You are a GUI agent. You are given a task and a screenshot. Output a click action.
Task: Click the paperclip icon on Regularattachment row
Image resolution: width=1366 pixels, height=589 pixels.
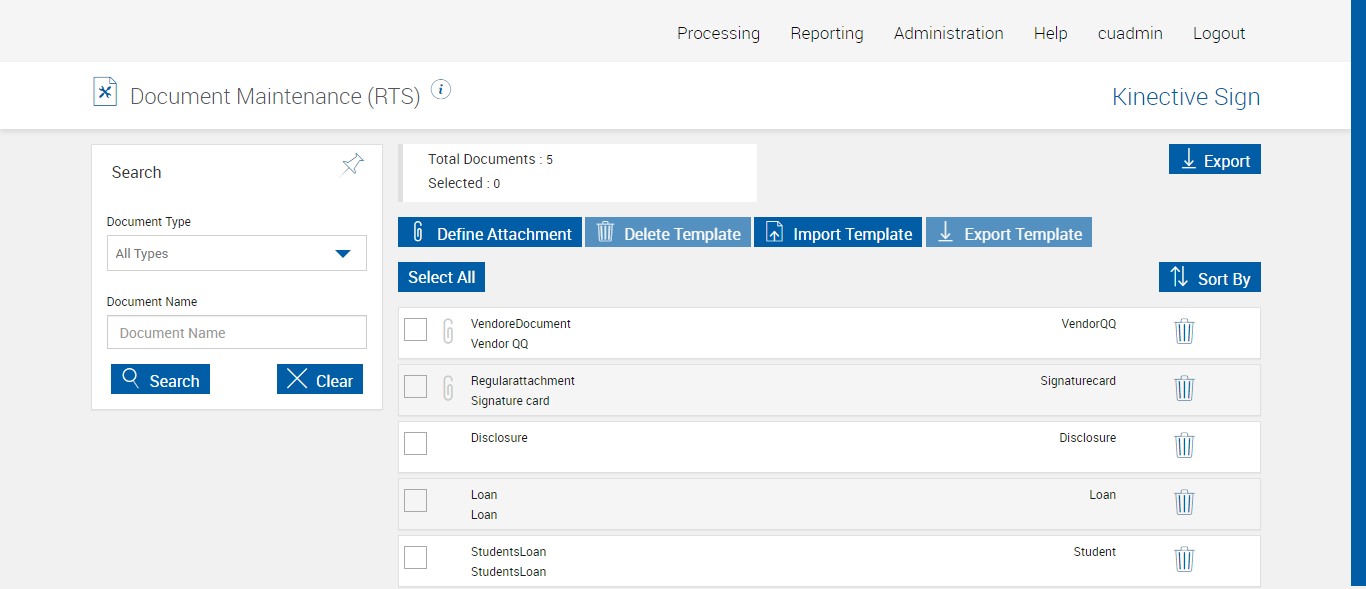(x=449, y=388)
